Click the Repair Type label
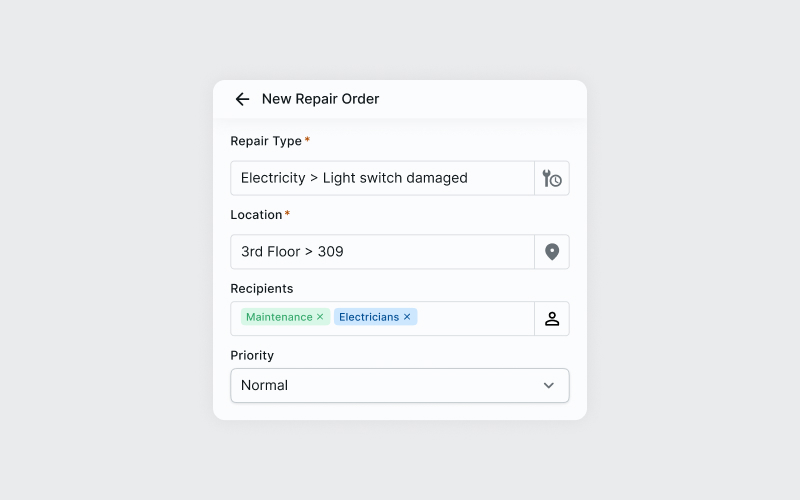The height and width of the screenshot is (500, 800). coord(266,141)
